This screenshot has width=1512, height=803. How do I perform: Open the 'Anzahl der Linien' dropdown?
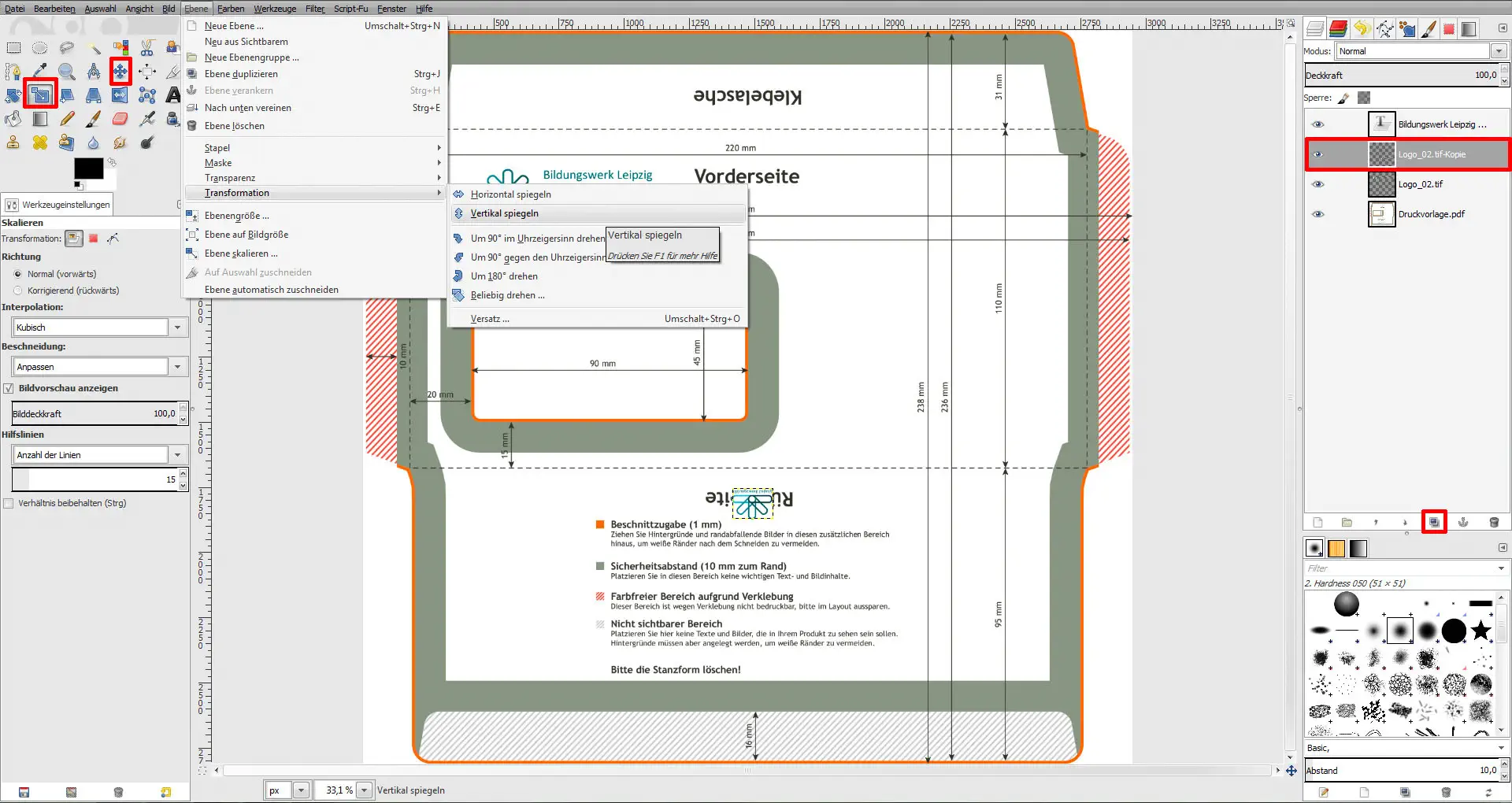tap(177, 455)
